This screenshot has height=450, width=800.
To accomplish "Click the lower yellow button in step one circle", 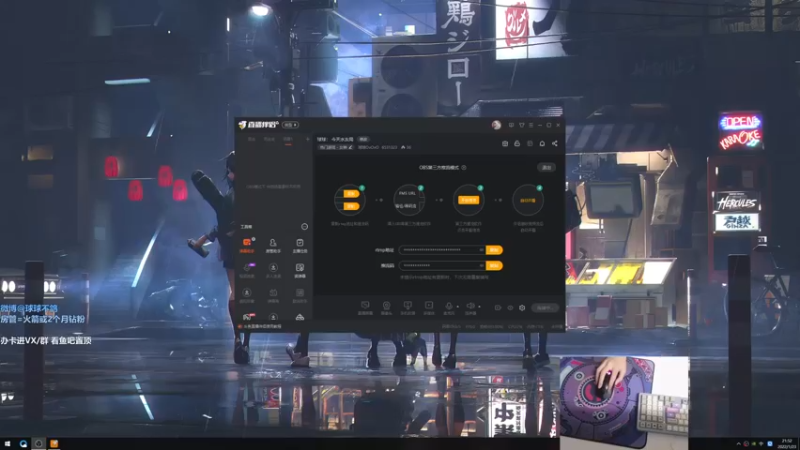I will (x=351, y=206).
